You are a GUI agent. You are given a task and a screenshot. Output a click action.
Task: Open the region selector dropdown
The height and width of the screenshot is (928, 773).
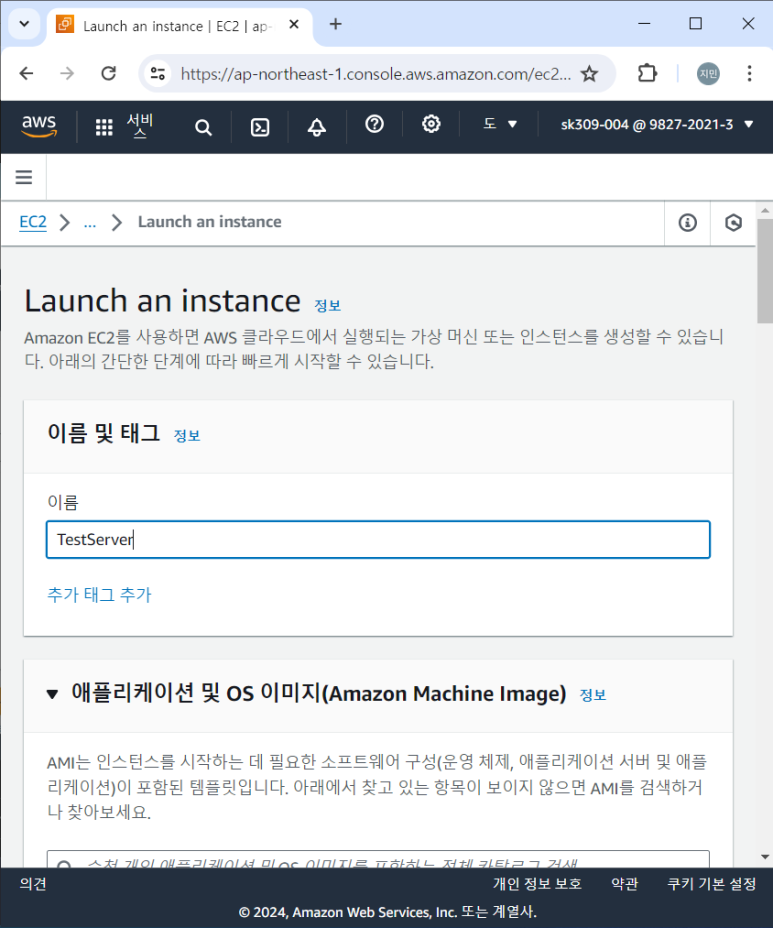click(x=500, y=124)
